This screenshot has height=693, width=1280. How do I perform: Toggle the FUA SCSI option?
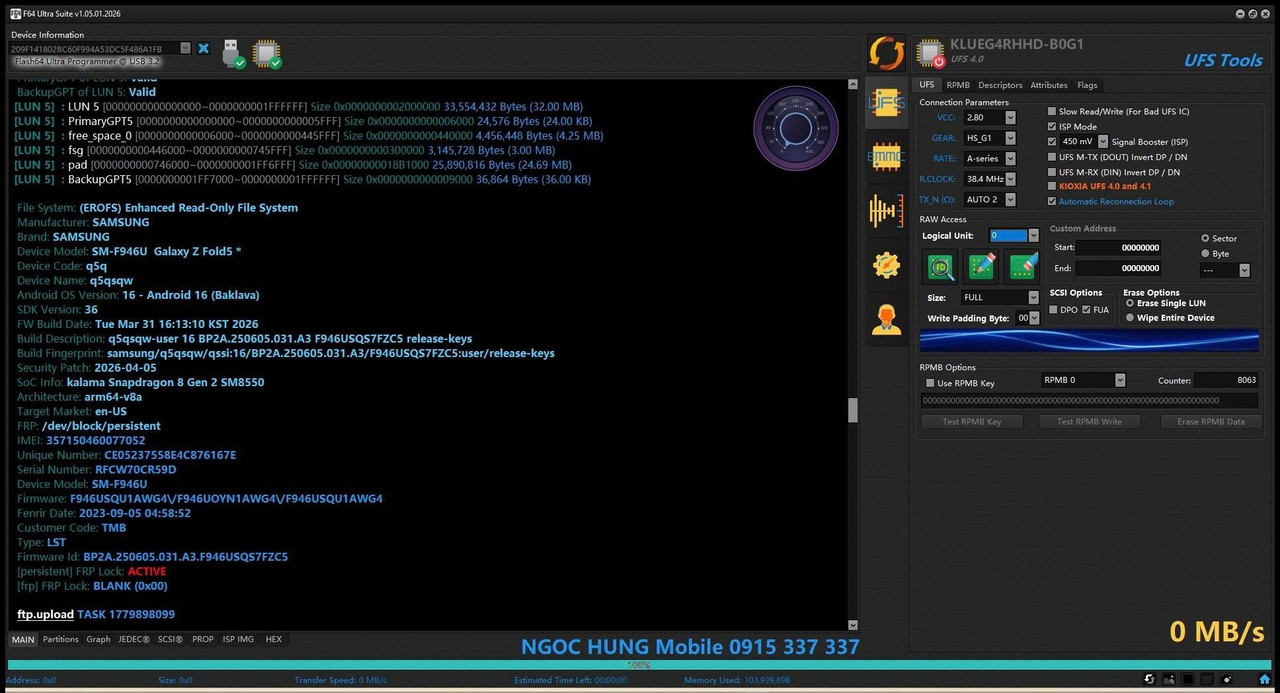coord(1087,310)
